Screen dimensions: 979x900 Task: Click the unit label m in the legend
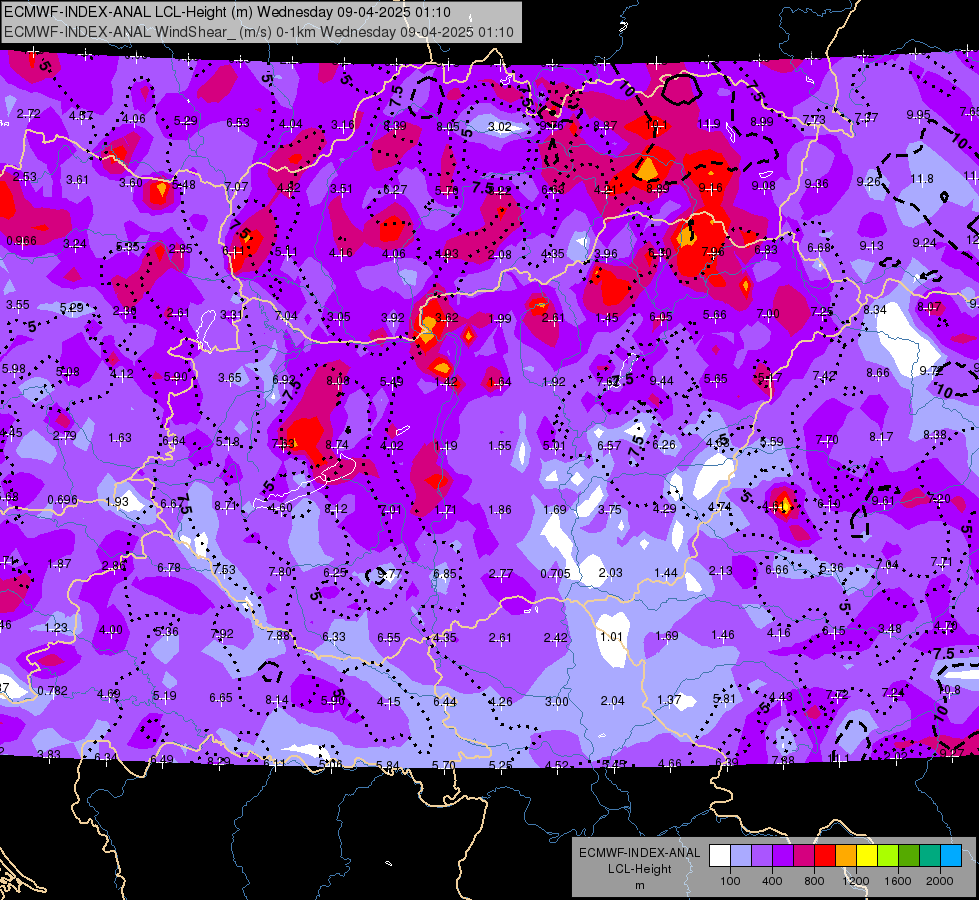(639, 886)
